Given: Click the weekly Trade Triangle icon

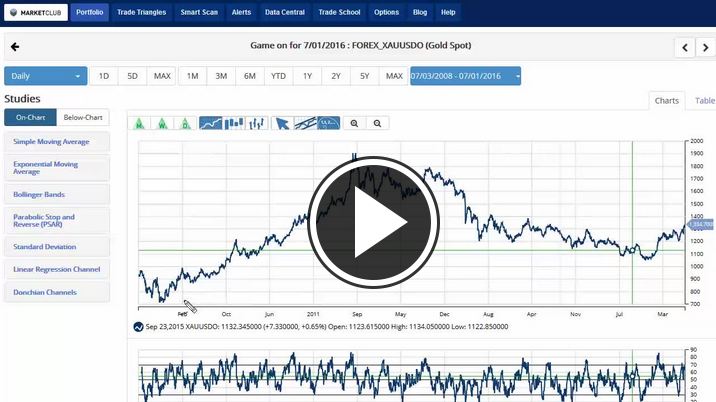Looking at the screenshot, I should 161,123.
